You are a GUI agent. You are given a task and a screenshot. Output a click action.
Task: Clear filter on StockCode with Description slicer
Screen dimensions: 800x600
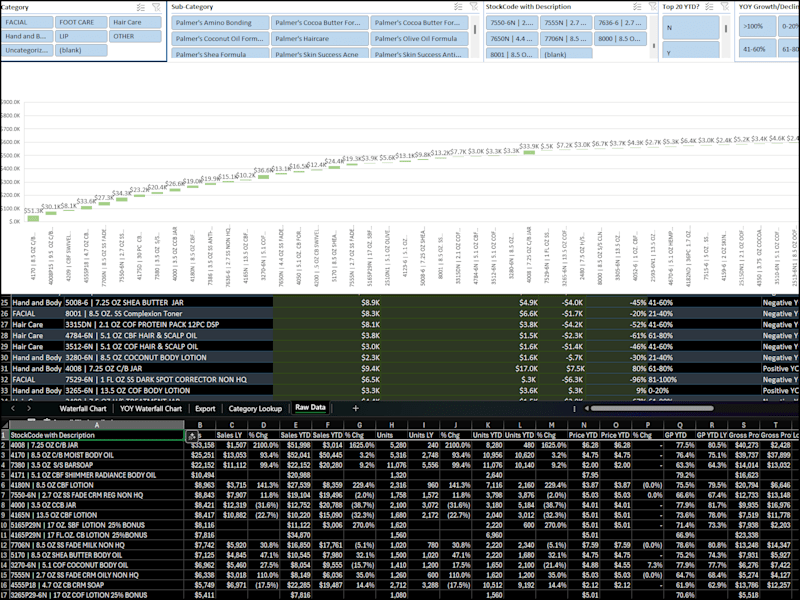652,7
